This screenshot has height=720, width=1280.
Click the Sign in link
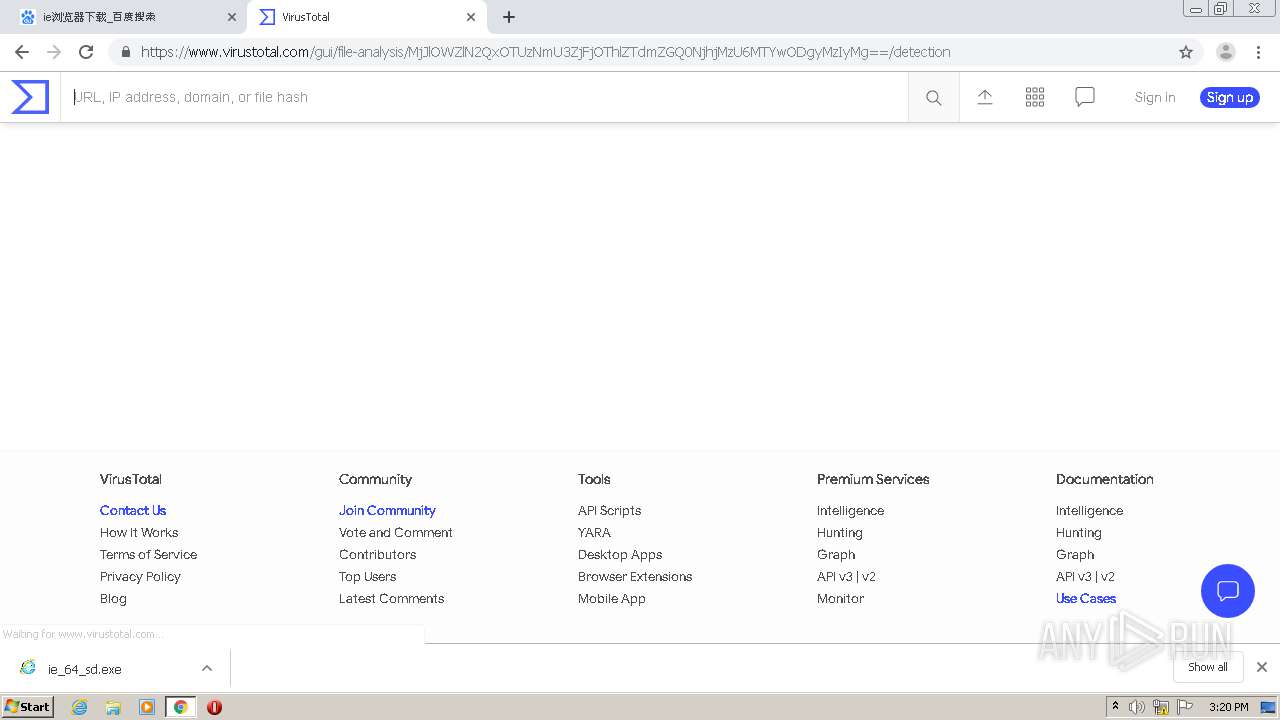(1155, 97)
